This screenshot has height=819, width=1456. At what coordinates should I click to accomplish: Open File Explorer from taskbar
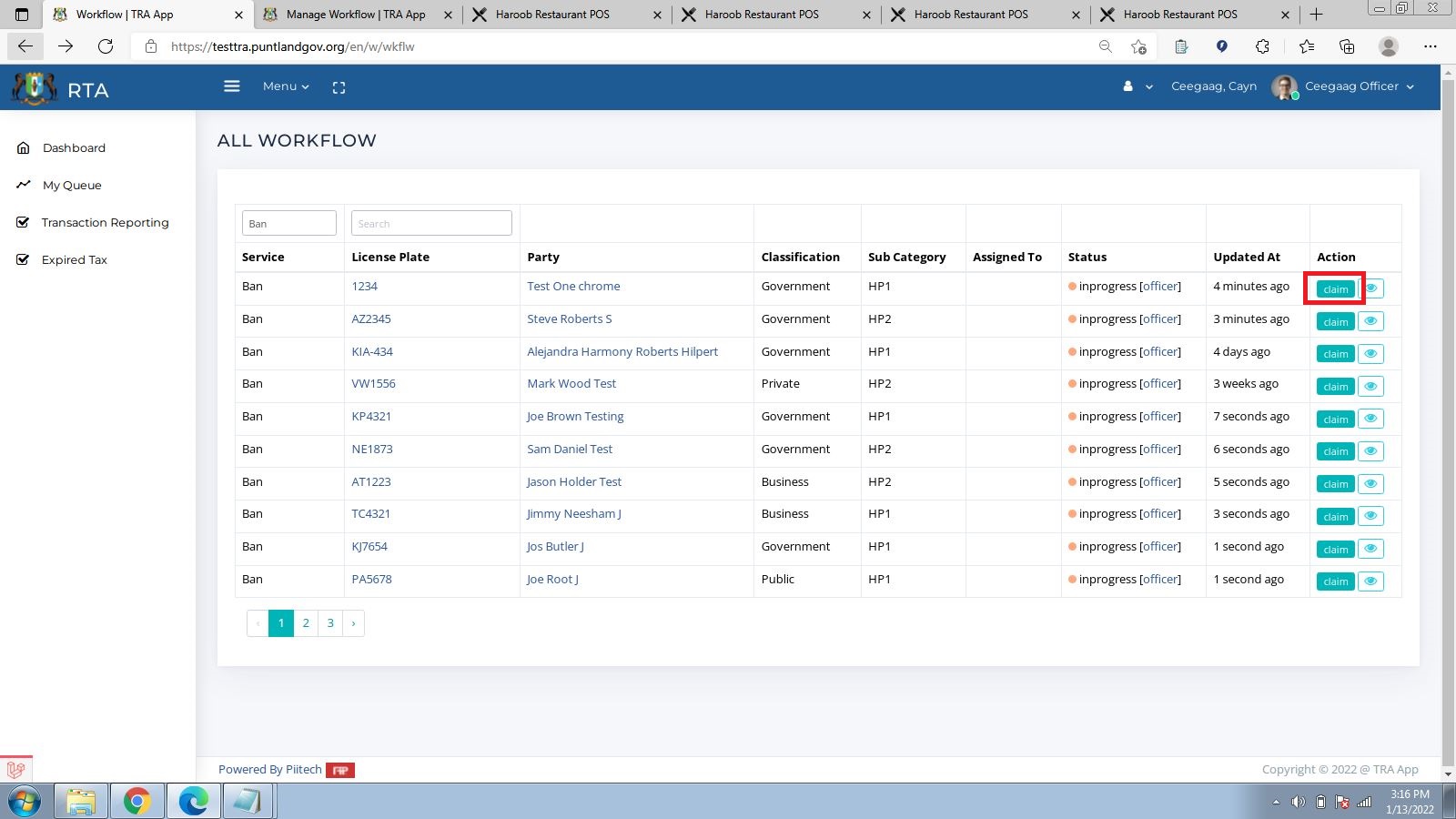tap(81, 802)
